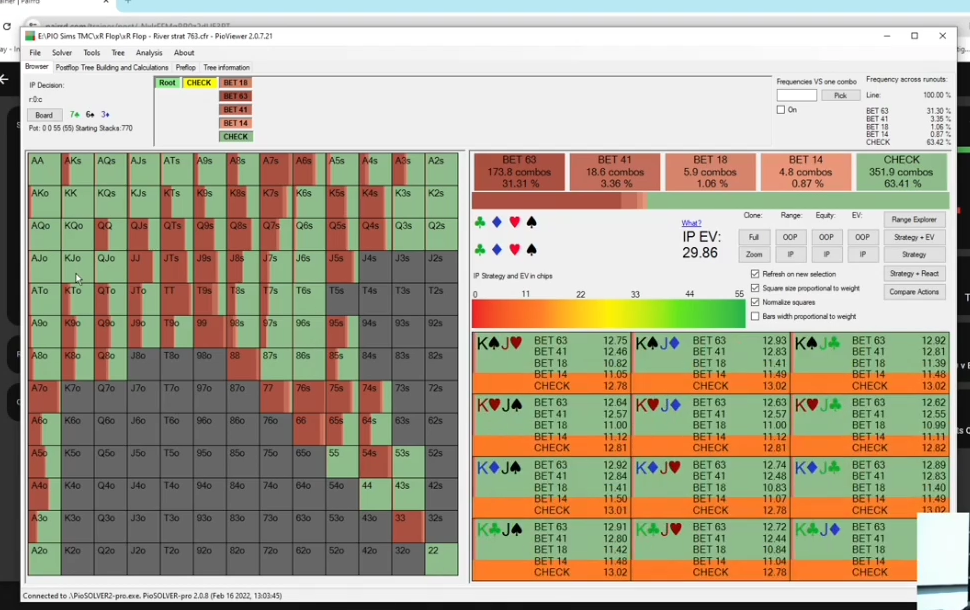Enable Bars width proportional to weight
This screenshot has width=970, height=610.
pyautogui.click(x=755, y=316)
